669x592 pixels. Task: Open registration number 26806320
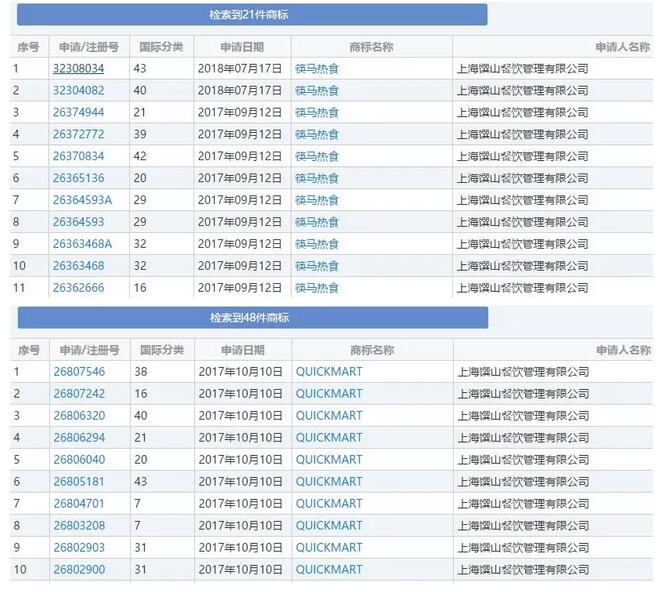[x=79, y=416]
